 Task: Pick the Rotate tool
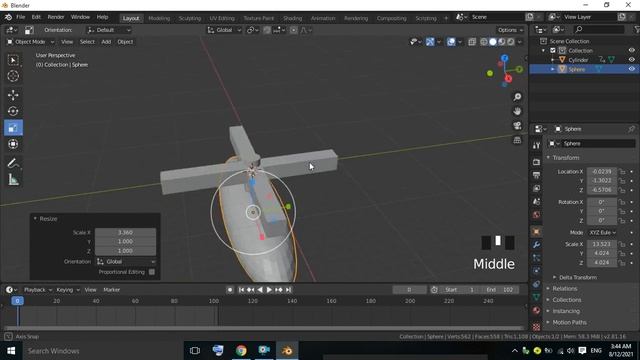[13, 111]
